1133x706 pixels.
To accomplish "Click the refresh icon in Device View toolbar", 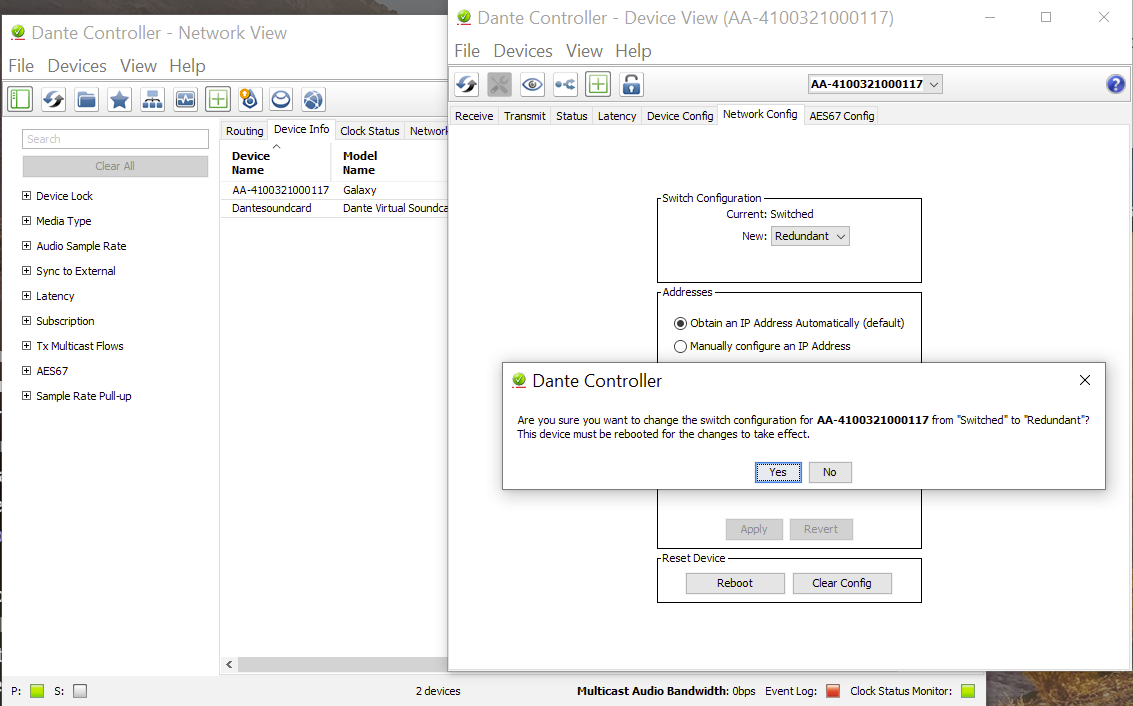I will point(467,85).
